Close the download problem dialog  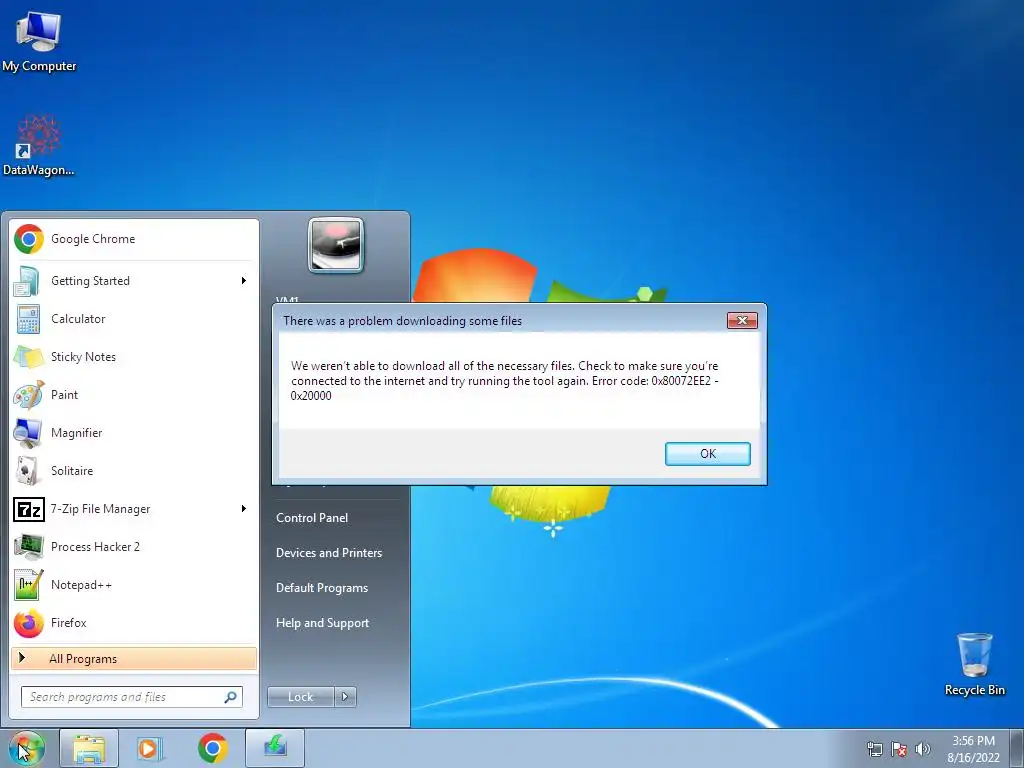click(x=742, y=320)
